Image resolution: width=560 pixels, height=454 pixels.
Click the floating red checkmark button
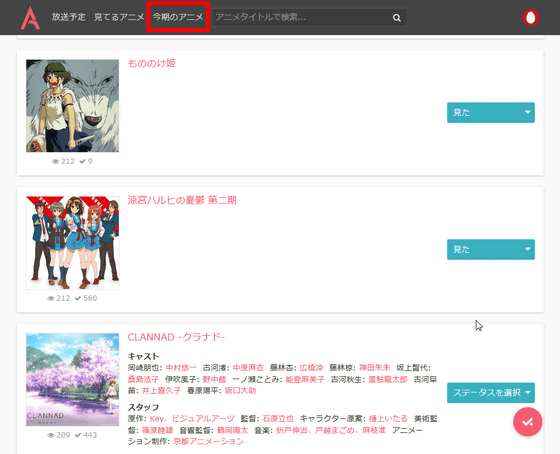click(528, 422)
